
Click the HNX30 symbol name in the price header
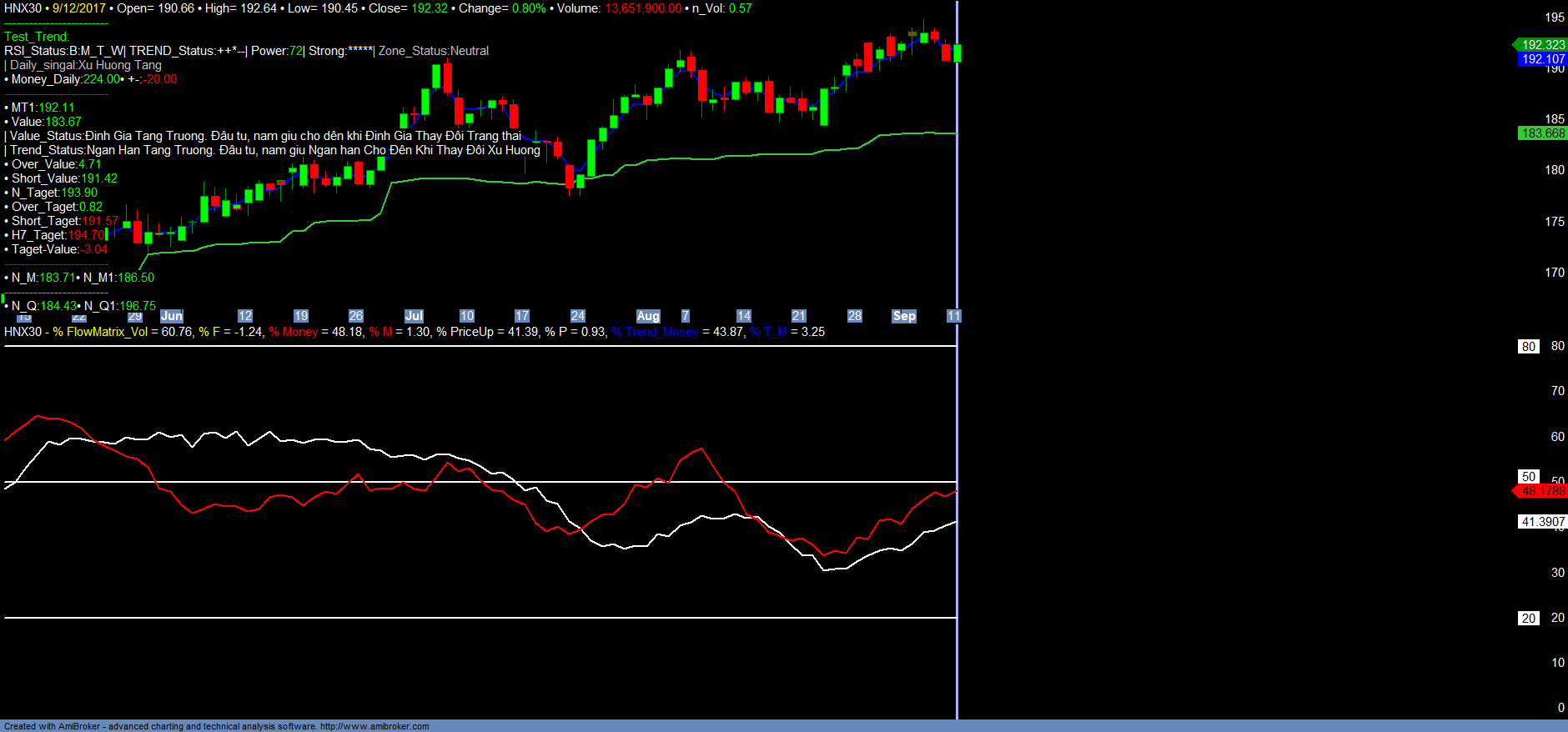[x=23, y=8]
